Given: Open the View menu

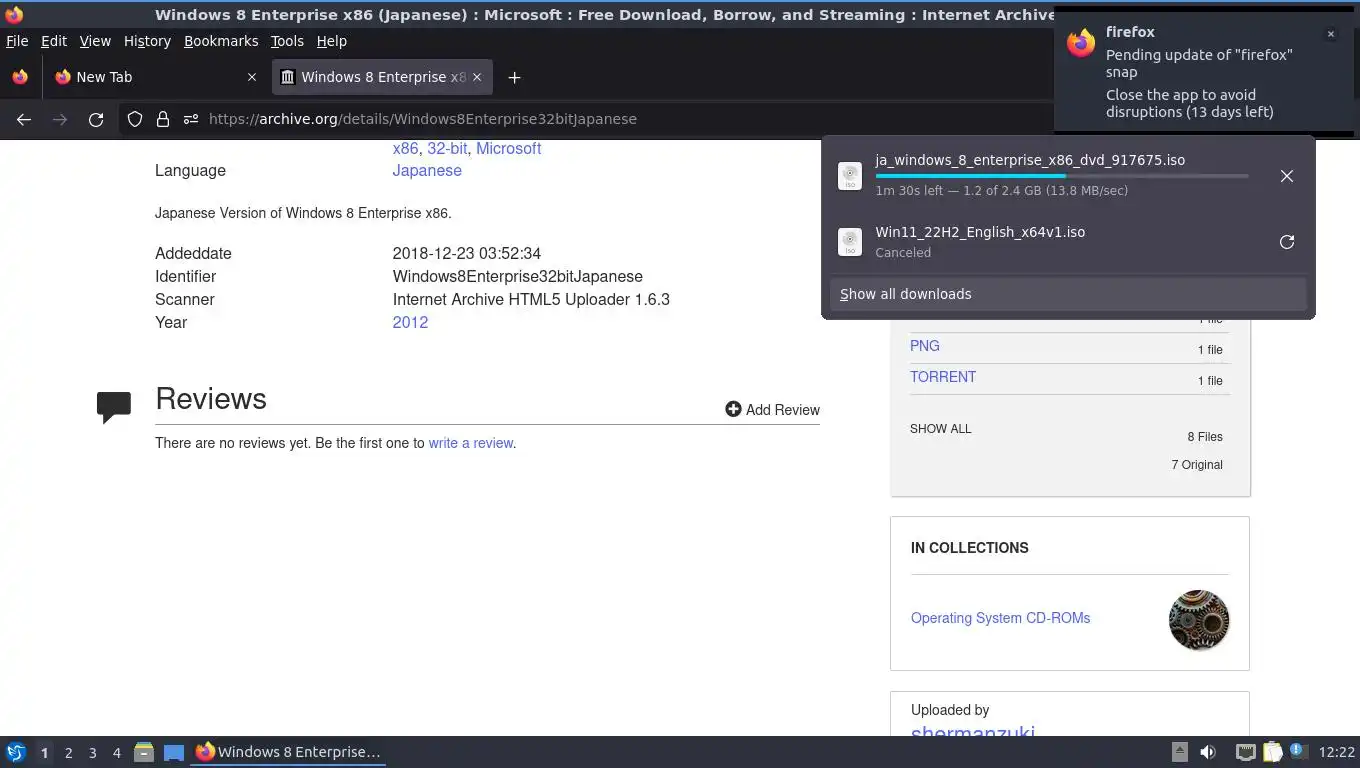Looking at the screenshot, I should coord(95,41).
